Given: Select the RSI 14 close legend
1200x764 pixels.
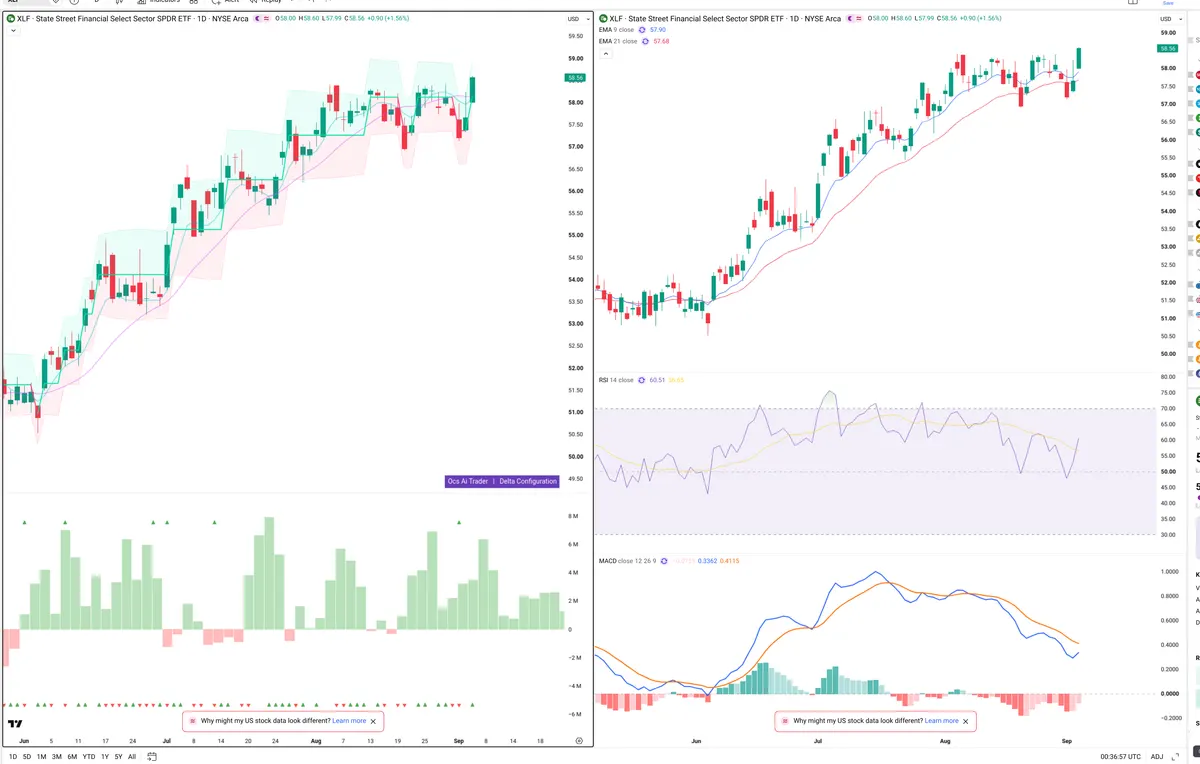Looking at the screenshot, I should tap(616, 380).
